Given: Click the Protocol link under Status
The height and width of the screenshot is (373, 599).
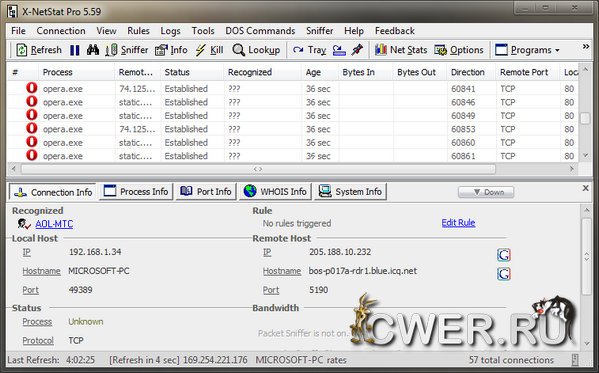Looking at the screenshot, I should pyautogui.click(x=38, y=341).
